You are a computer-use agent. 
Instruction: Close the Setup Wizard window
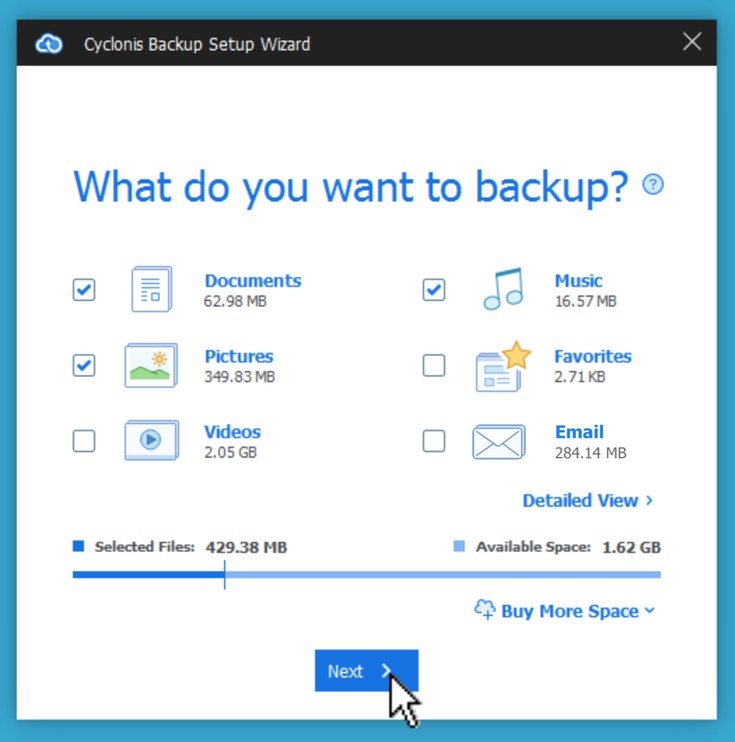pos(691,42)
